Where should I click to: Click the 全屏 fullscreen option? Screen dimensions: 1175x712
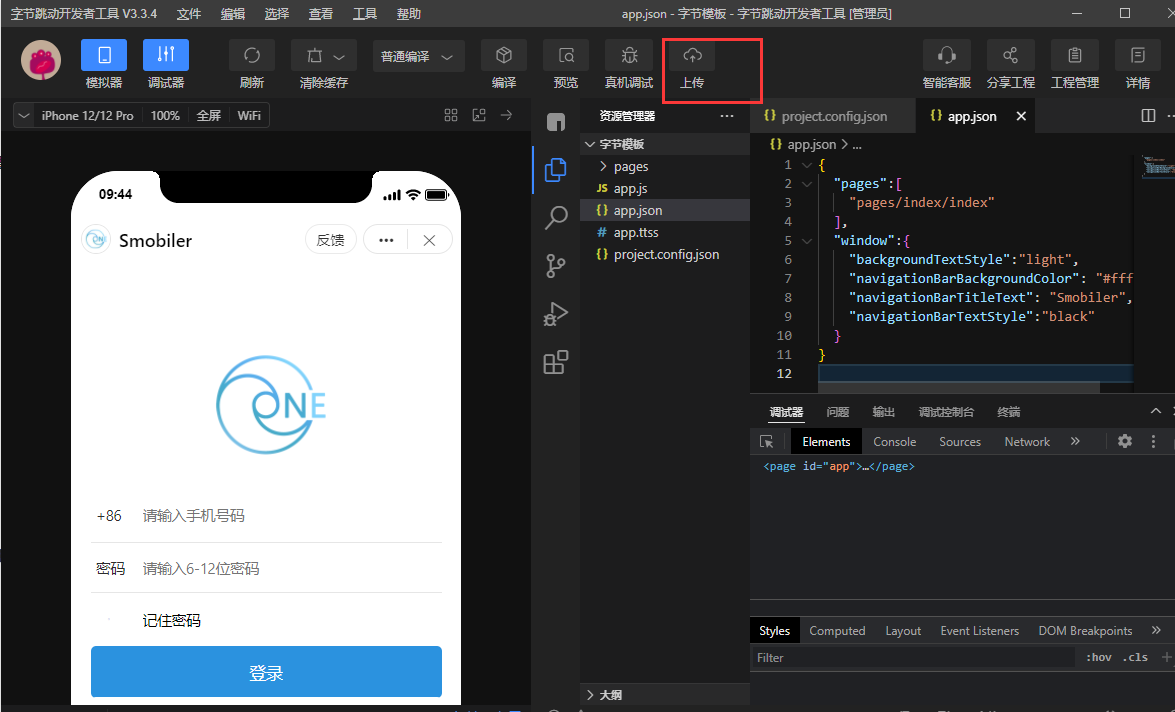click(208, 115)
